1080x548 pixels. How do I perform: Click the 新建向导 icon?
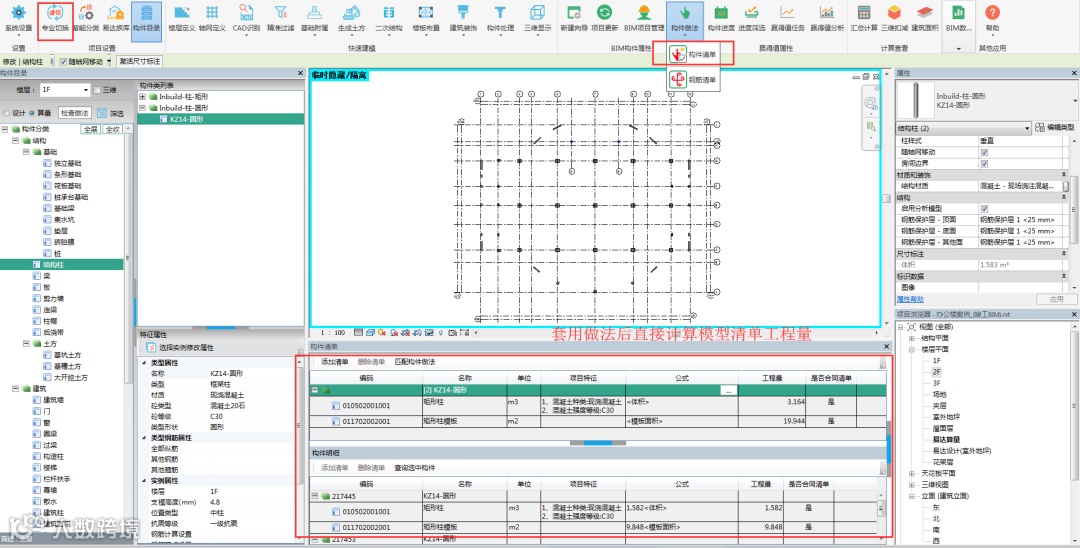coord(573,19)
